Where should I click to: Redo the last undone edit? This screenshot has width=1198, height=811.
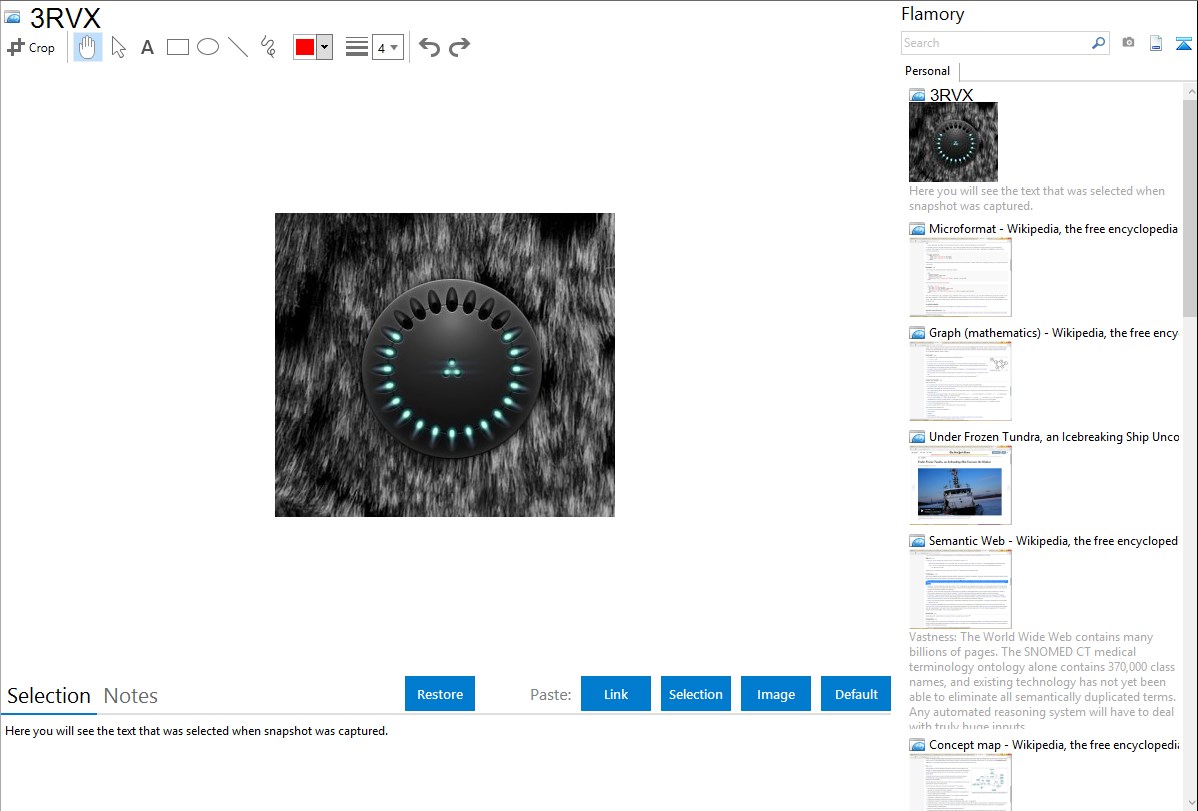coord(459,47)
